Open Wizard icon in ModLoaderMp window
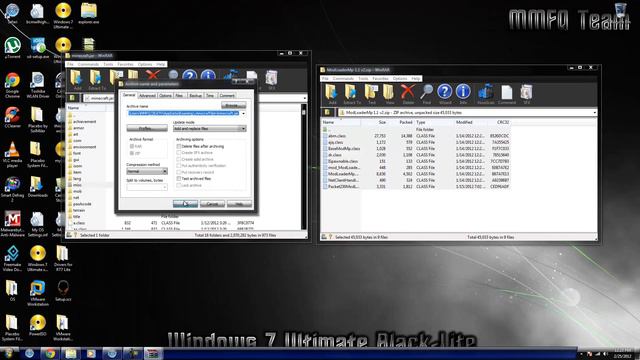640x360 pixels. tap(445, 93)
